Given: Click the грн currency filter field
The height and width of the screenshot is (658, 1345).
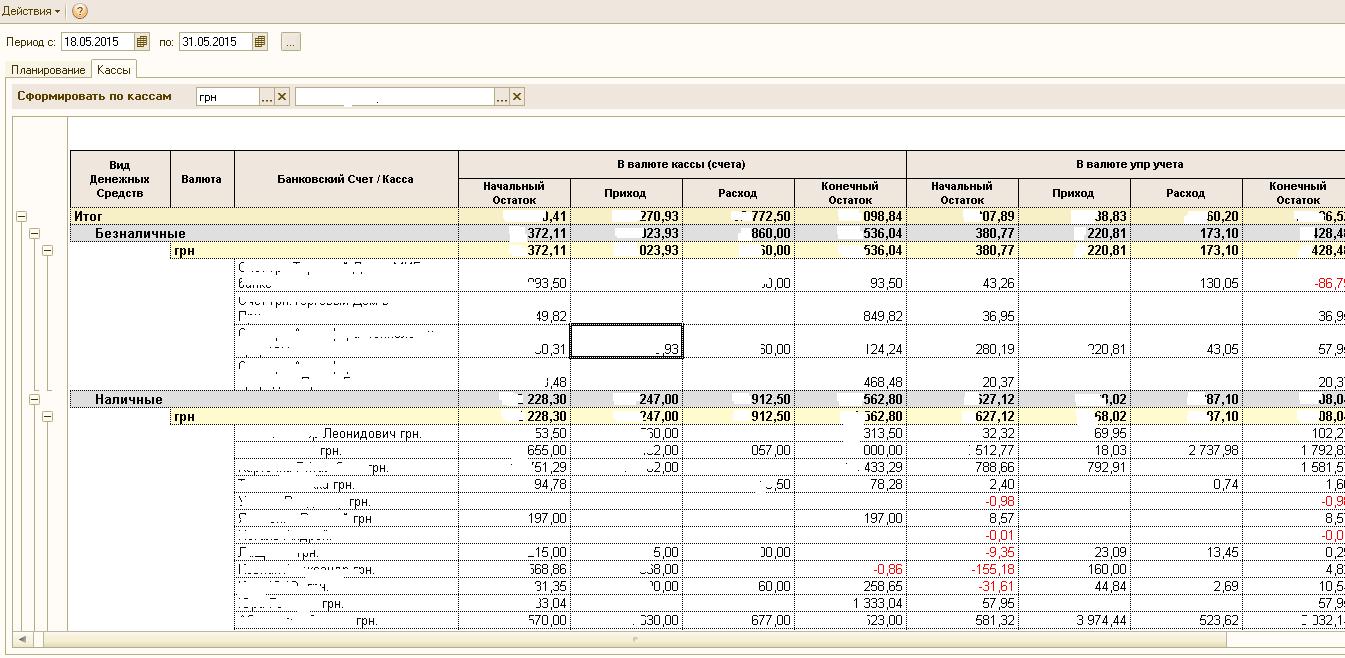Looking at the screenshot, I should (x=227, y=97).
